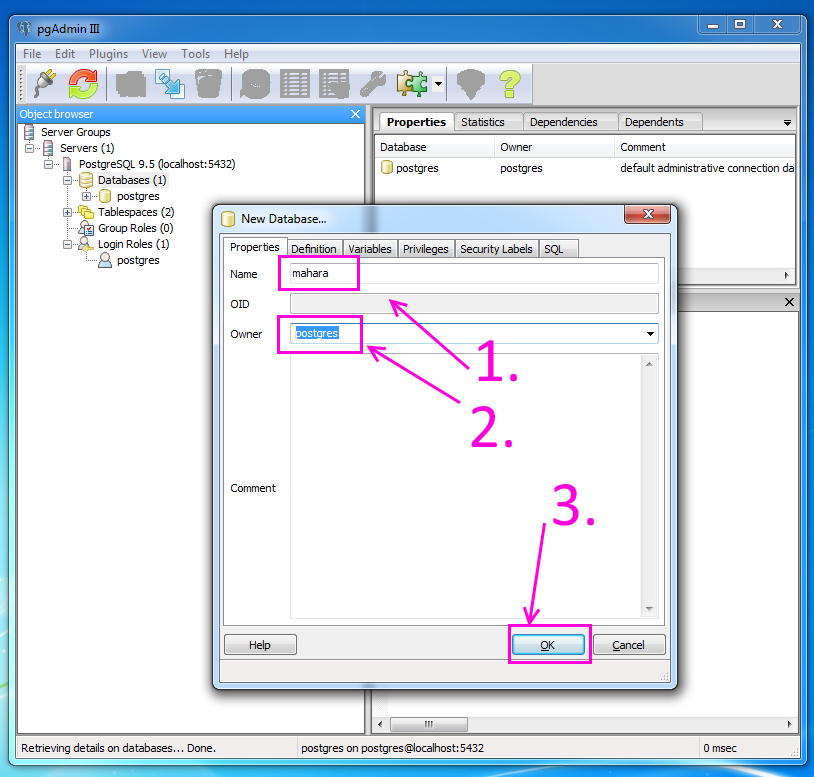Viewport: 814px width, 777px height.
Task: Select postgres login role in tree
Action: pyautogui.click(x=138, y=261)
